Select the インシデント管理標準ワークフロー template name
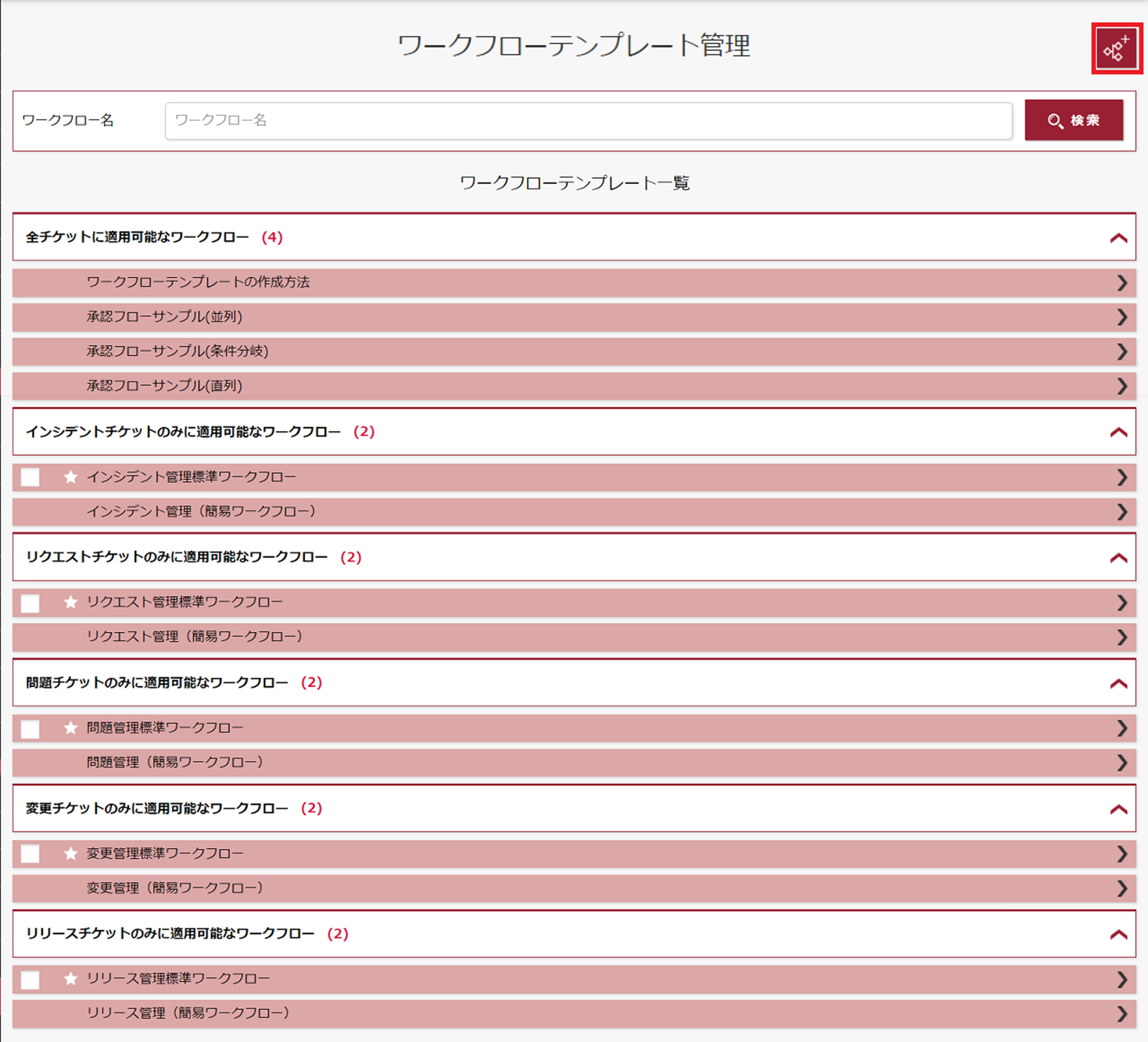 [191, 476]
